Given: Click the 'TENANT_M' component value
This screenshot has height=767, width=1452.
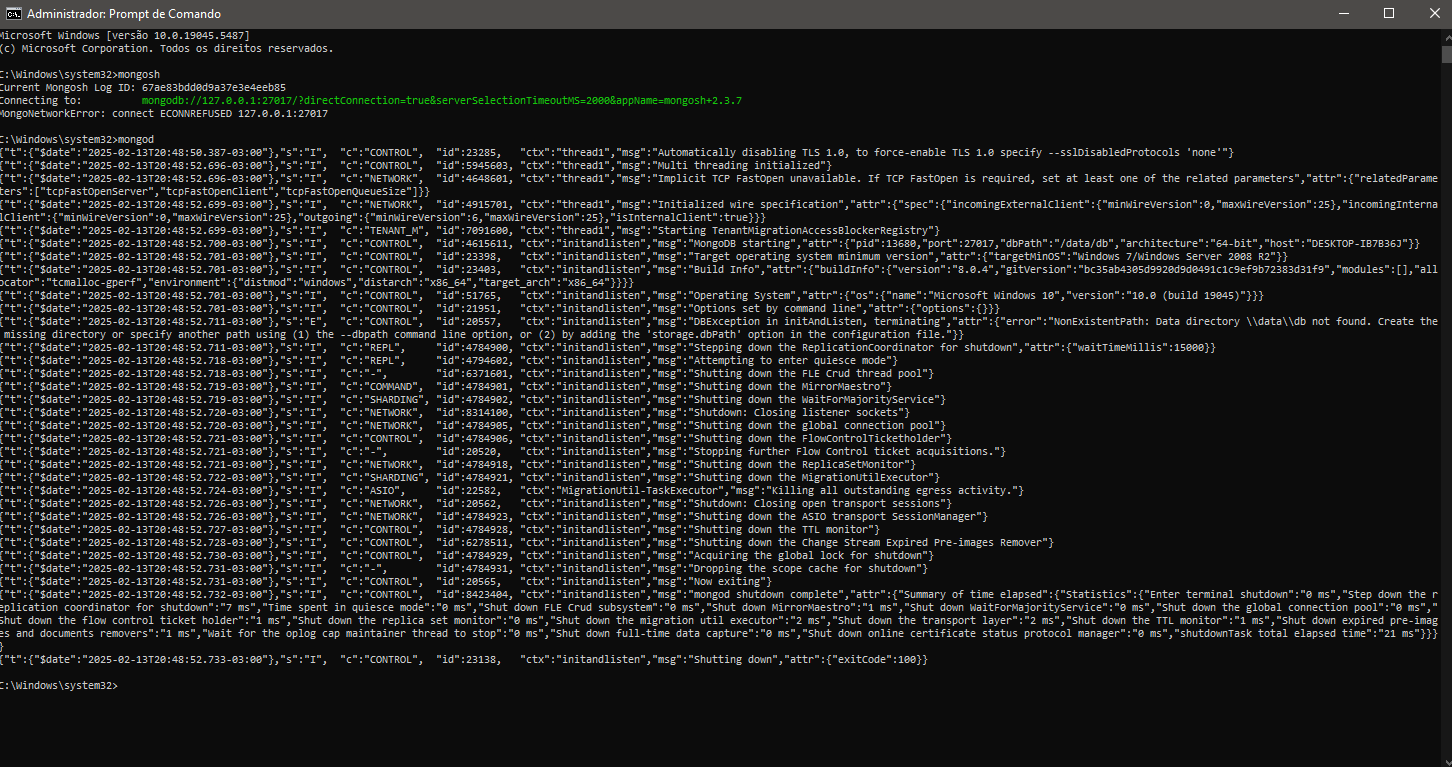Looking at the screenshot, I should 394,231.
